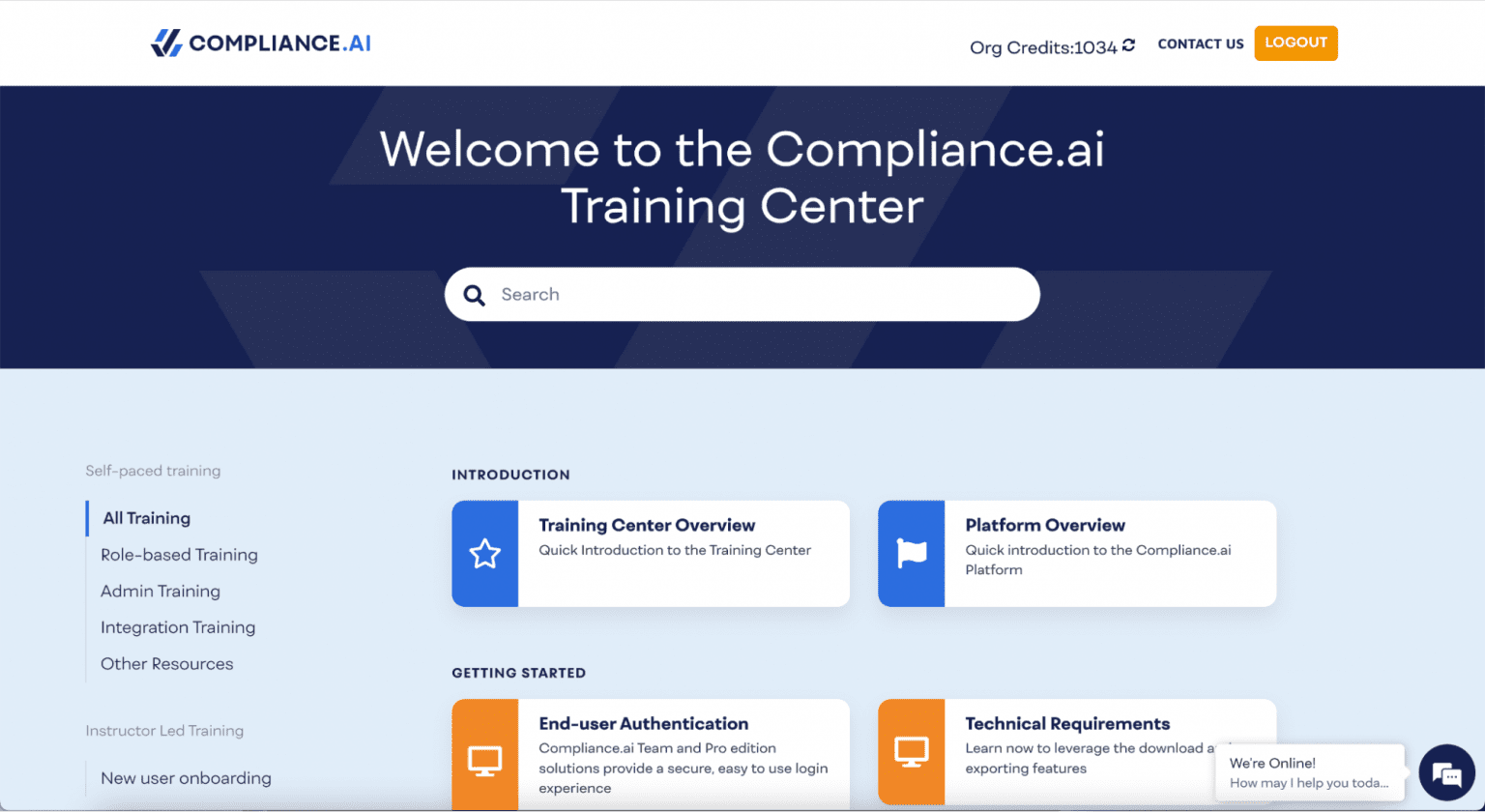Select Admin Training from the sidebar

pyautogui.click(x=160, y=591)
